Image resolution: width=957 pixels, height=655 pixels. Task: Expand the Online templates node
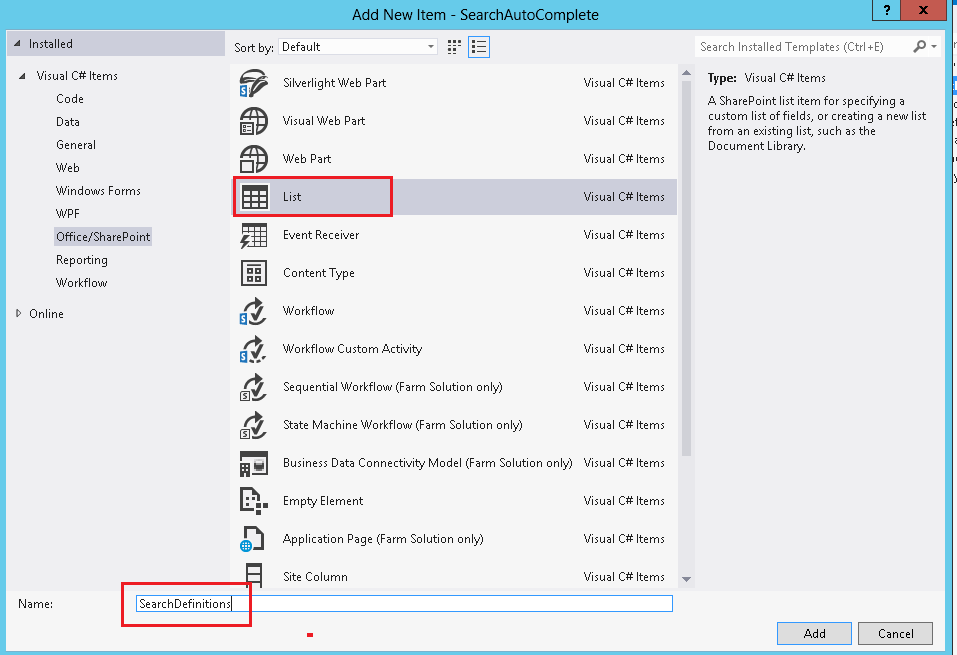click(x=18, y=313)
